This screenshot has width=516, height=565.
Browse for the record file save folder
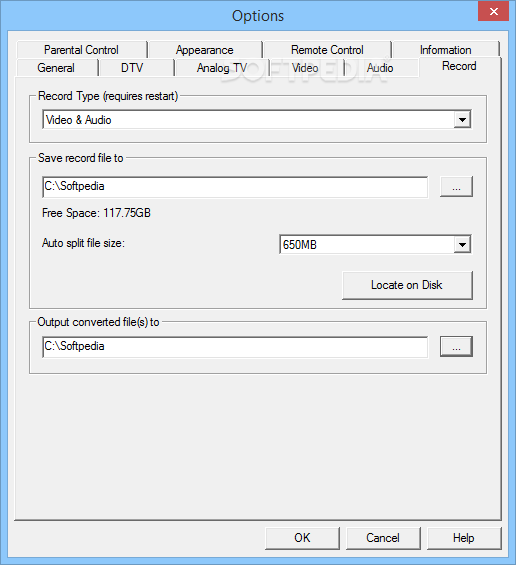(x=456, y=187)
